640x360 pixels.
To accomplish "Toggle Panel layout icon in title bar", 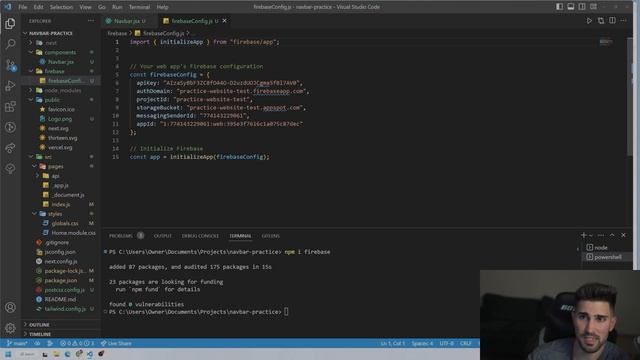I will [x=571, y=7].
